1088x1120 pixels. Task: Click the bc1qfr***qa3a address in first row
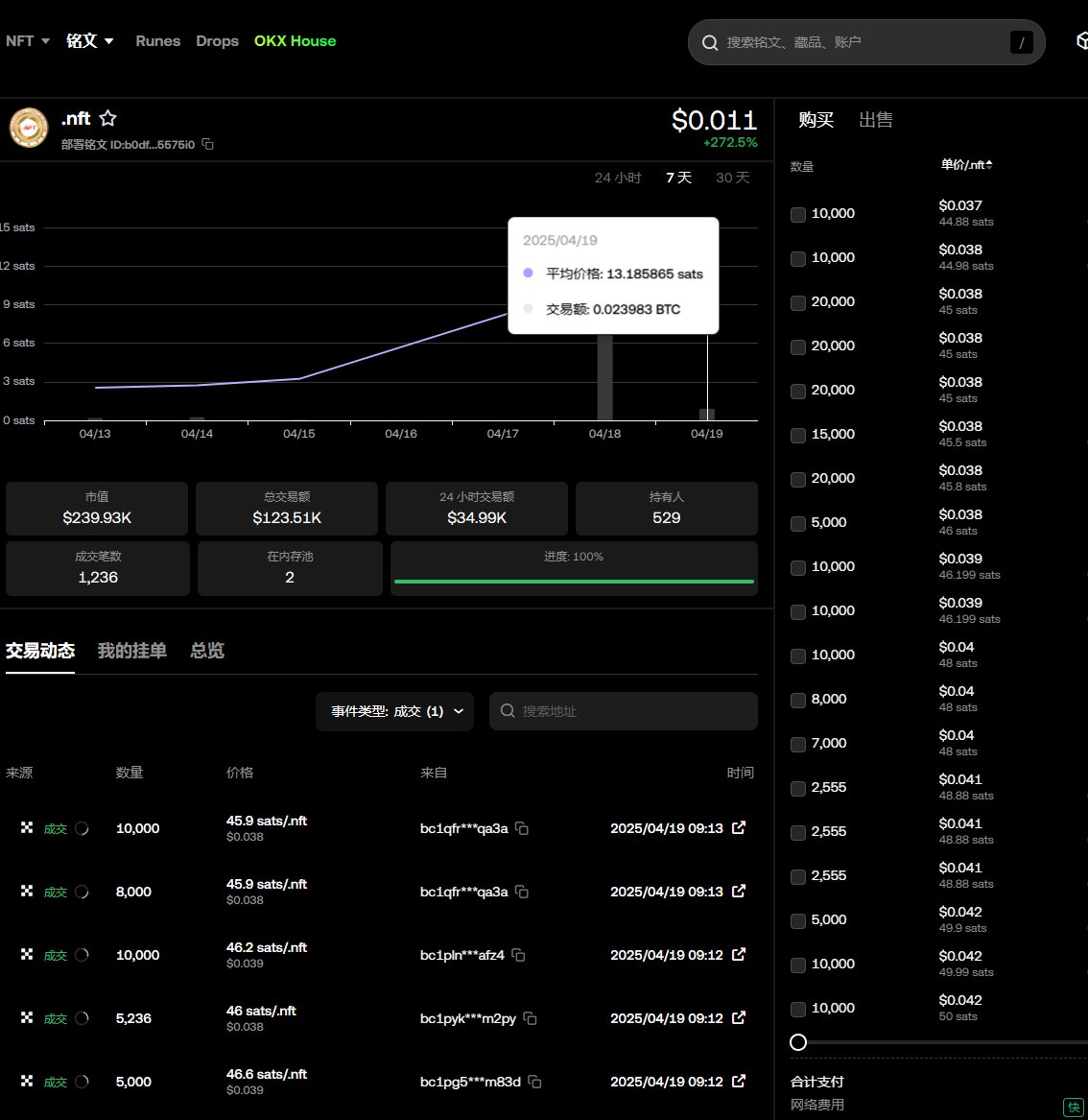[x=464, y=828]
